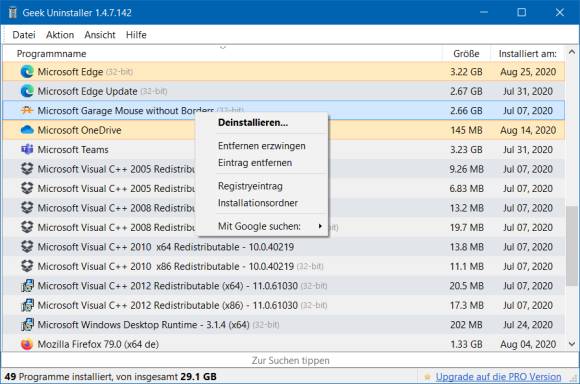Sort by Größe column header

[466, 54]
